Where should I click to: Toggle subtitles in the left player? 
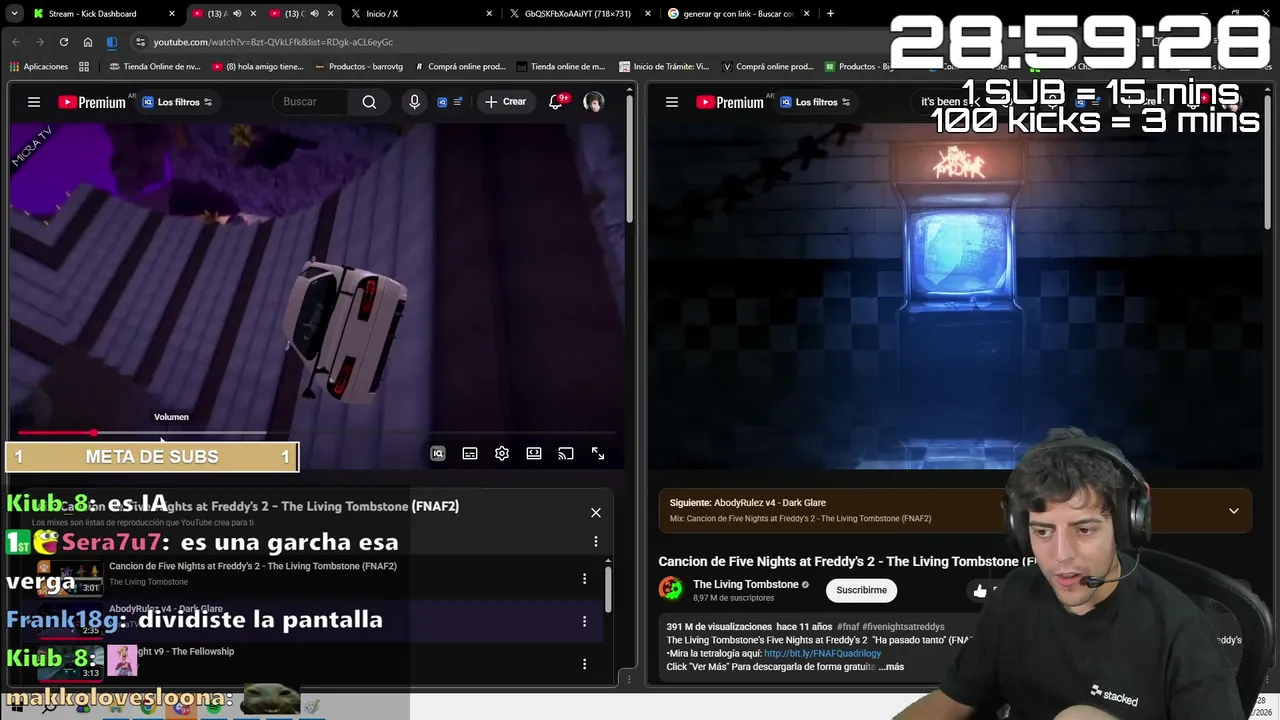[470, 454]
